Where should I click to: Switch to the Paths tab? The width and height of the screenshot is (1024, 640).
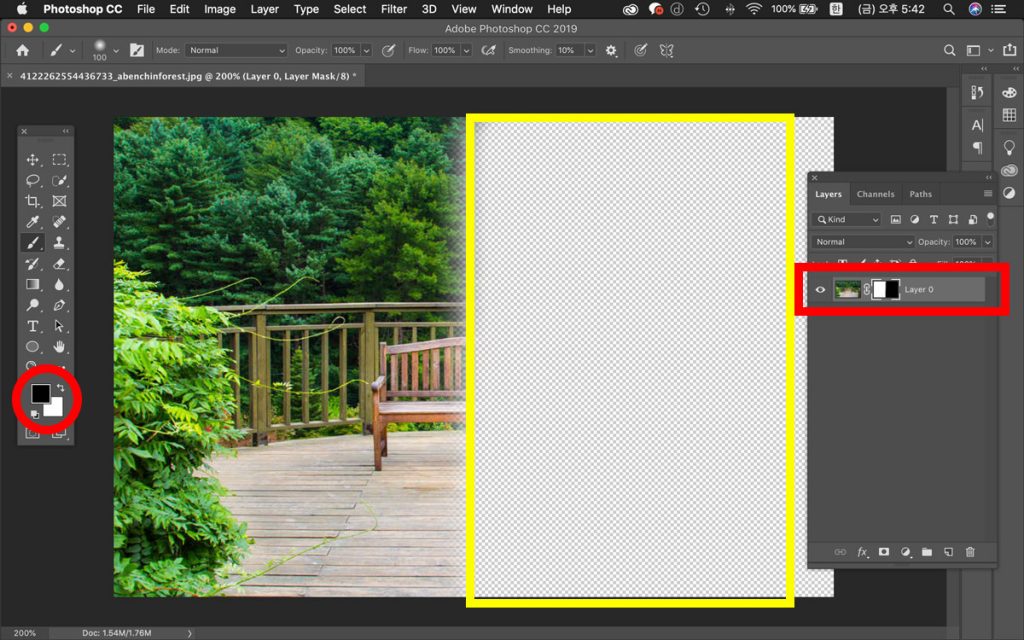tap(920, 194)
